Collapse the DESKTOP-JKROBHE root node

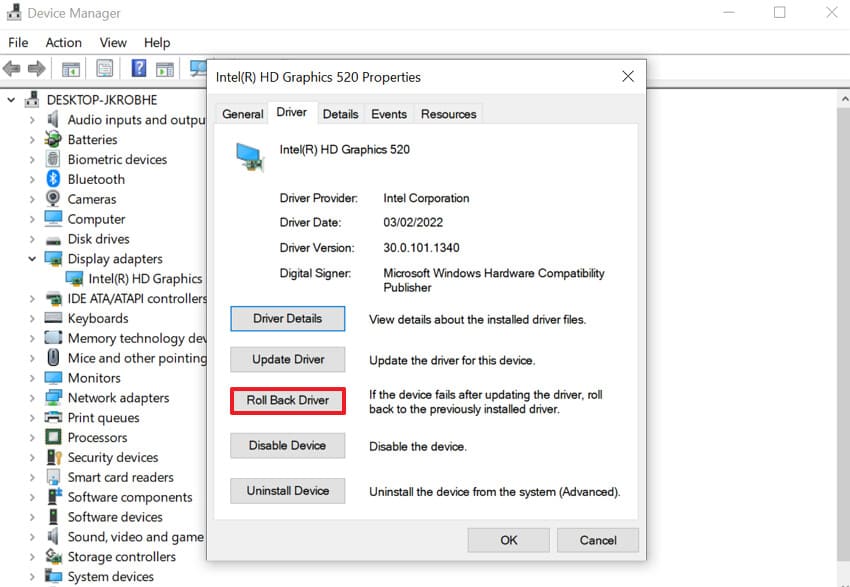click(11, 100)
